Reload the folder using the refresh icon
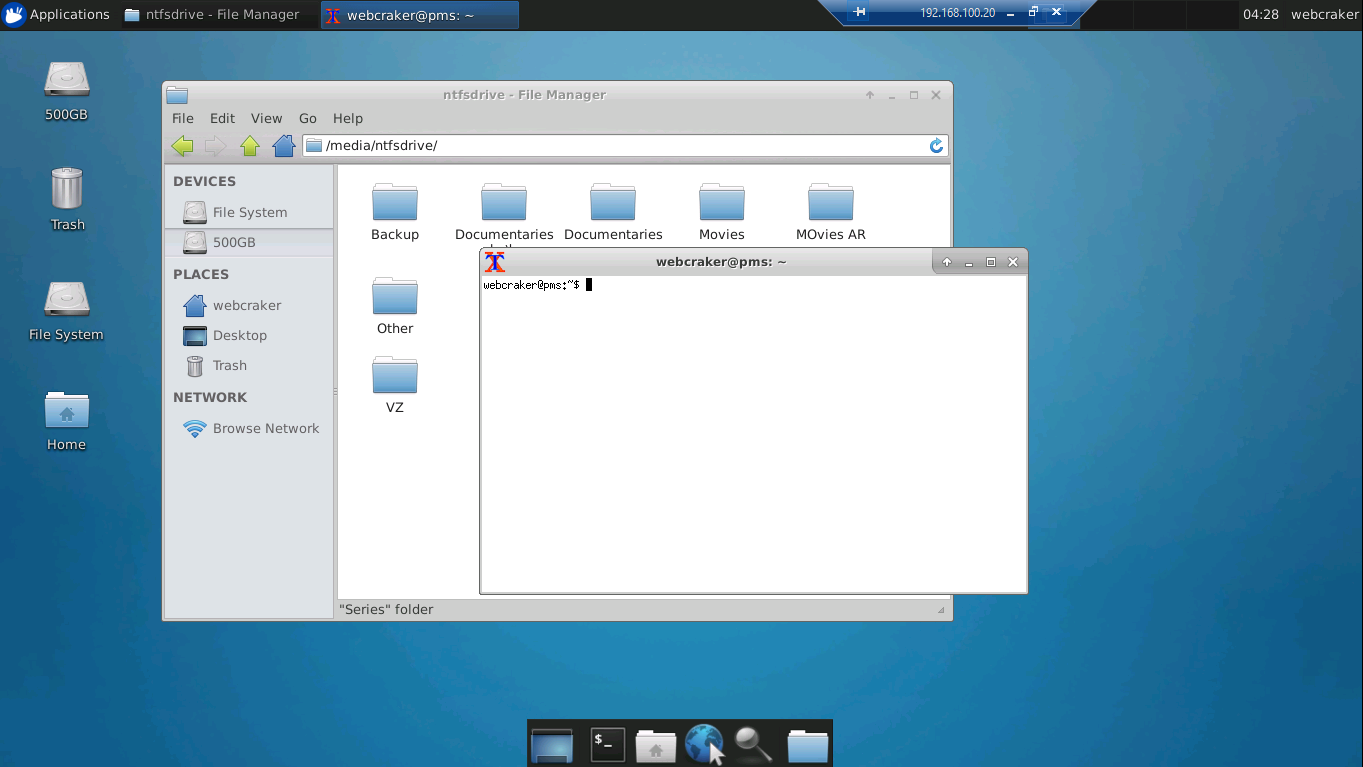 [x=936, y=146]
